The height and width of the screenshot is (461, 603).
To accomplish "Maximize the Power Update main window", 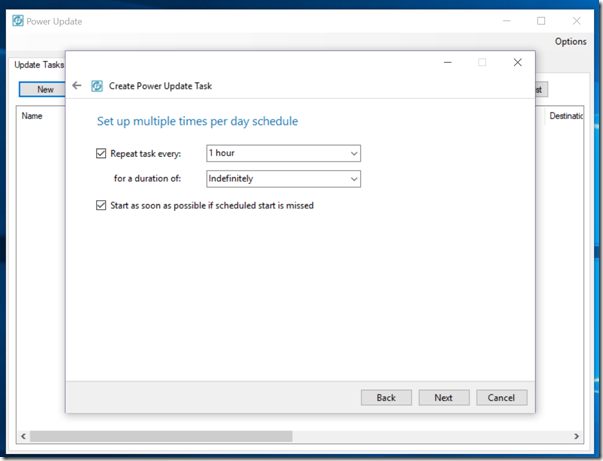I will 541,21.
